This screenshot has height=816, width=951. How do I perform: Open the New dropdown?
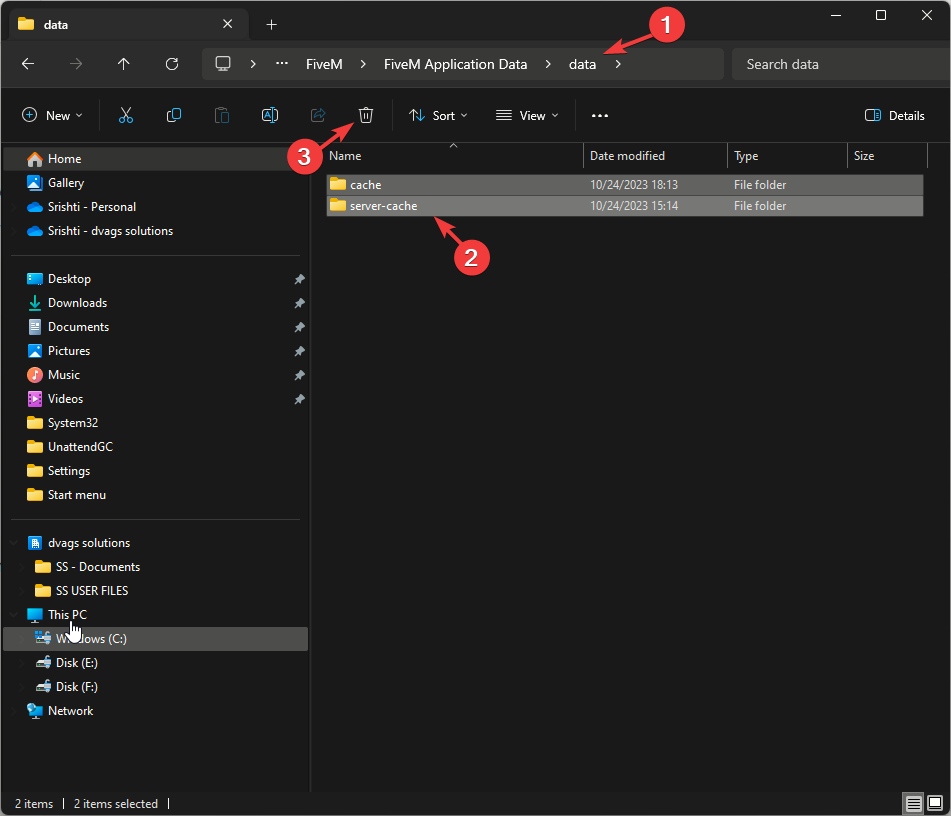[x=52, y=115]
